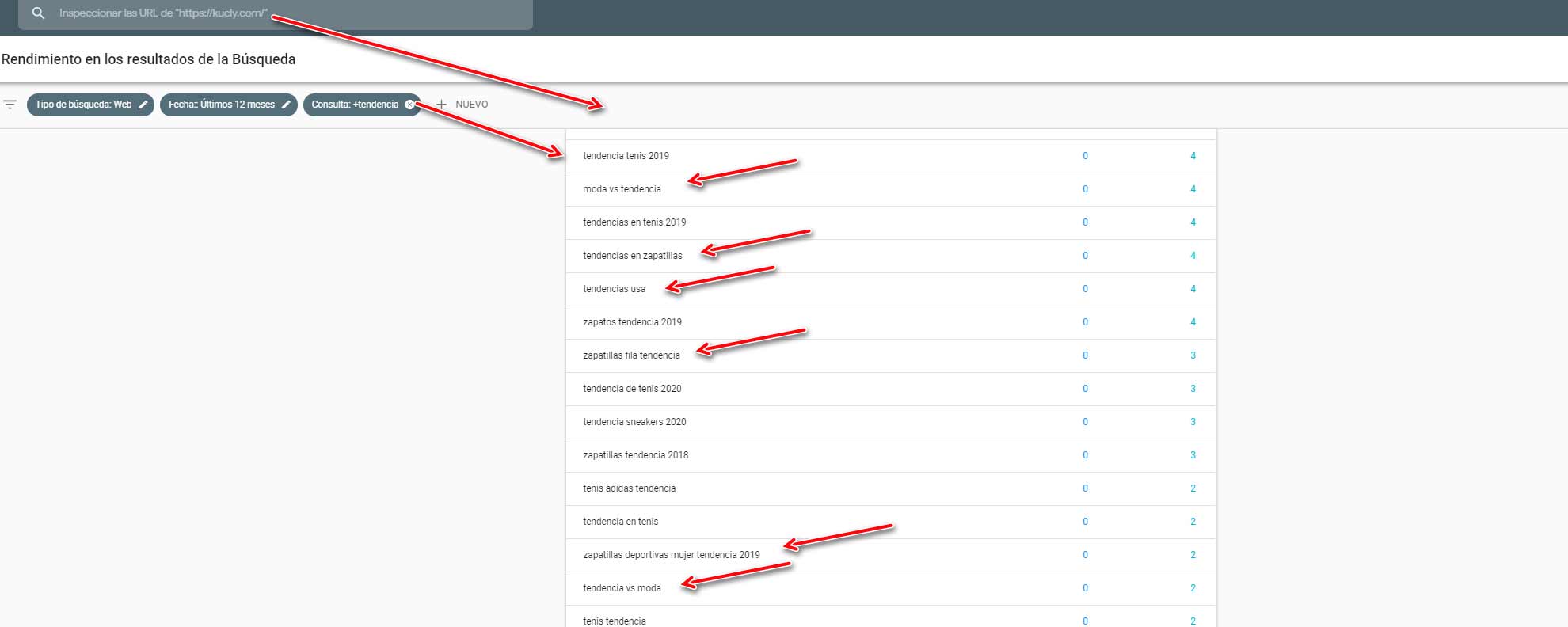Select the 'zapatillas fila tendencia' query

point(631,355)
